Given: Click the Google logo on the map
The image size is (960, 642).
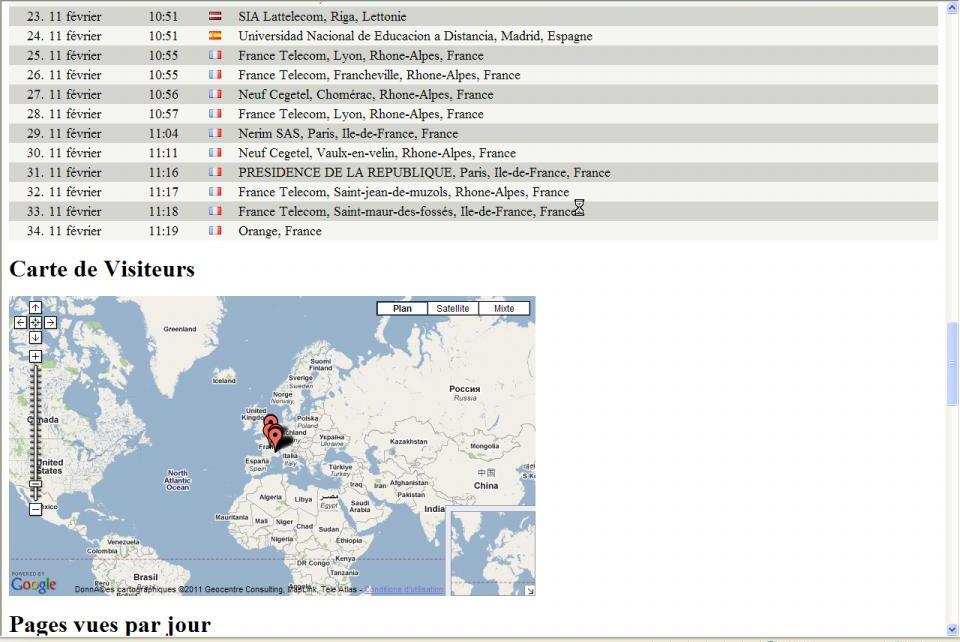Looking at the screenshot, I should 33,584.
